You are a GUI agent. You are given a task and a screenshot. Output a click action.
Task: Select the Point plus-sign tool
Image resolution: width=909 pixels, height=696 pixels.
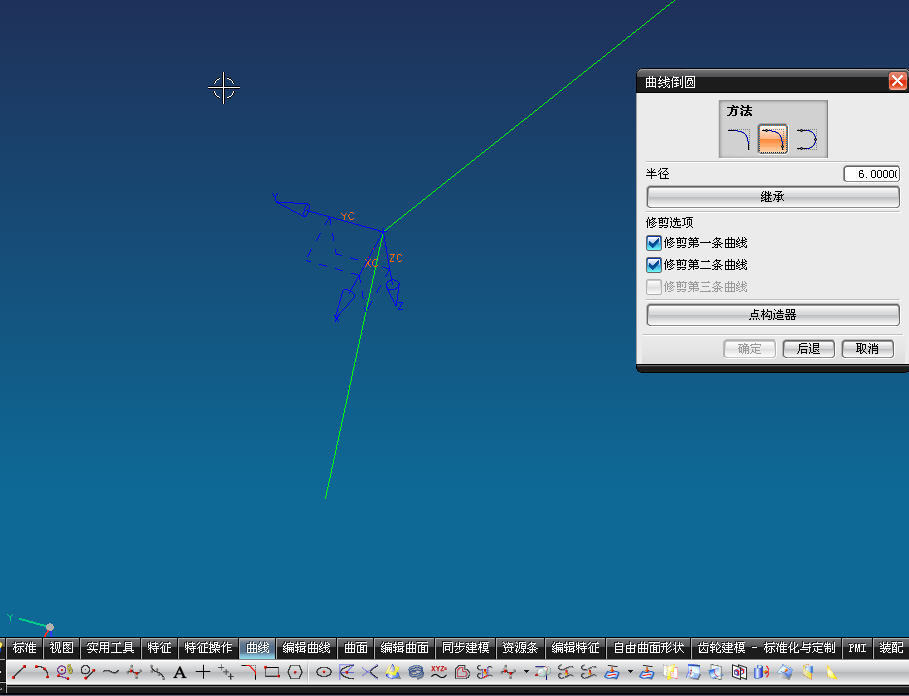pyautogui.click(x=203, y=672)
